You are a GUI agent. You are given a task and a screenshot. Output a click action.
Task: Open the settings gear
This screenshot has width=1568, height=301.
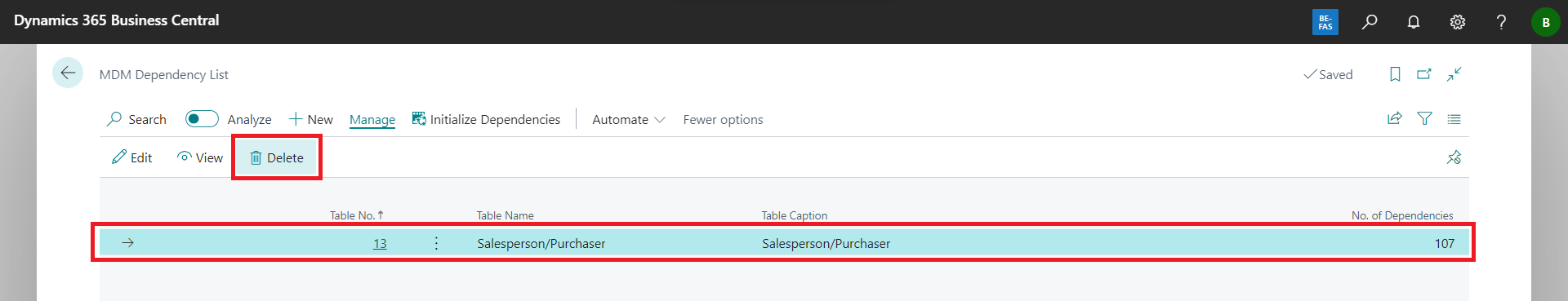click(1458, 22)
